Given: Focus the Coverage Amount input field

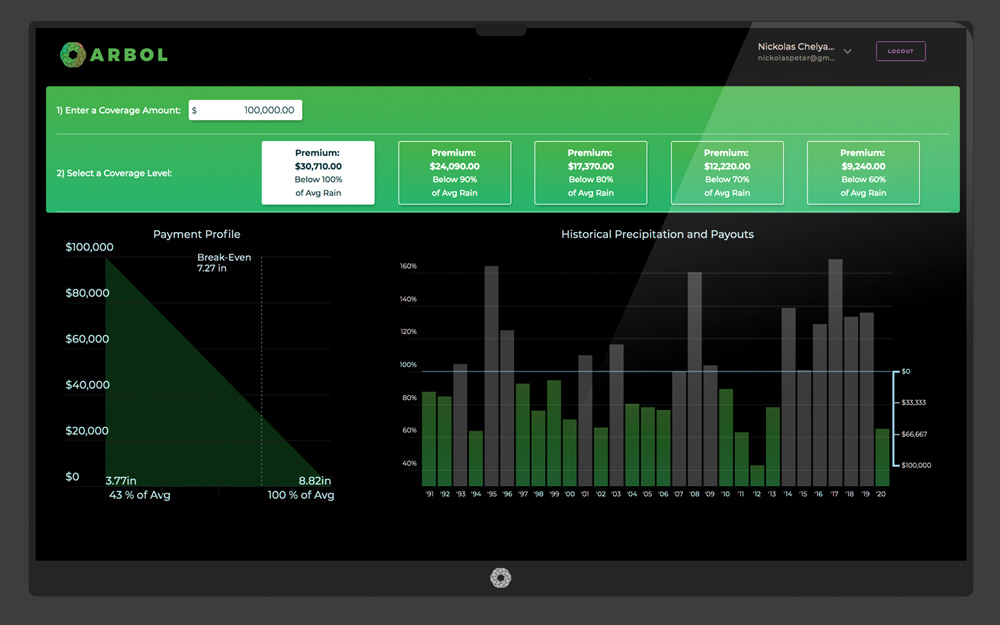Looking at the screenshot, I should 246,110.
